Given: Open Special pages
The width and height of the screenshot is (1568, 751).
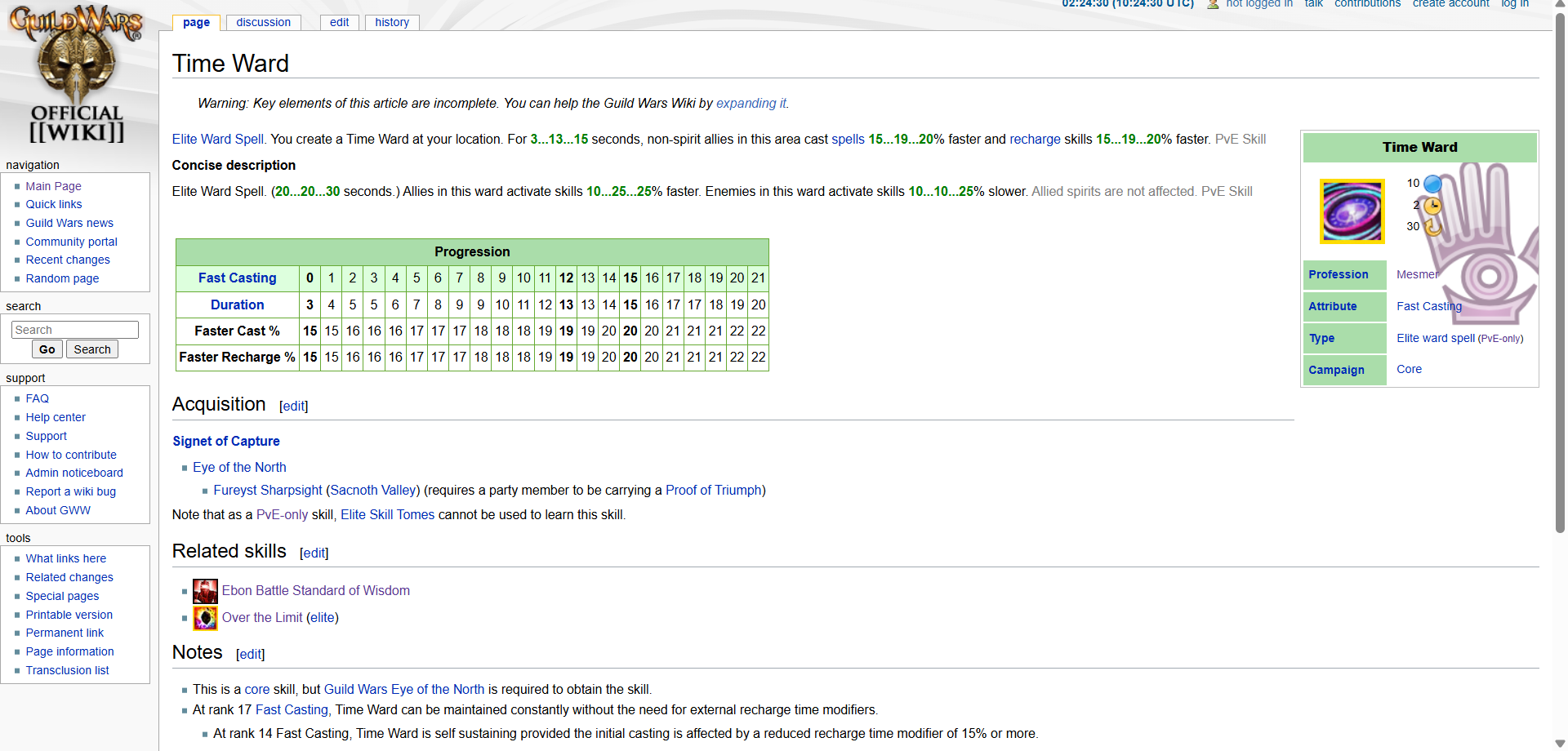Looking at the screenshot, I should [x=62, y=596].
